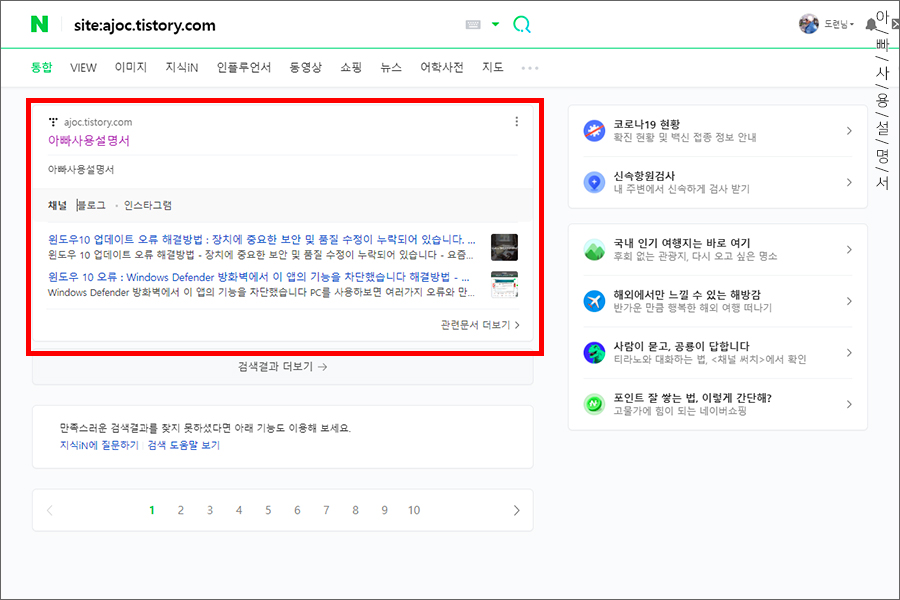900x600 pixels.
Task: Go to results page 9
Action: click(x=385, y=510)
